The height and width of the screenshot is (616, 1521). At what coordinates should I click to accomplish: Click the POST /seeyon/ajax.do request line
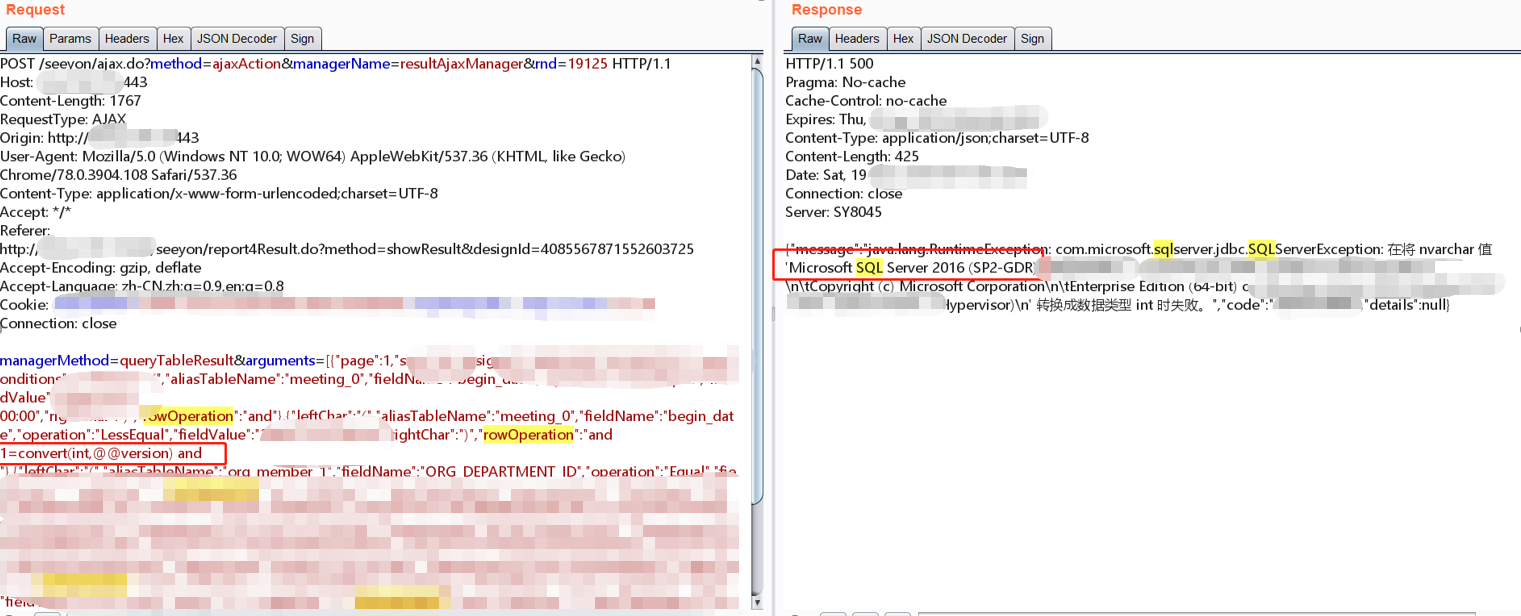(335, 64)
